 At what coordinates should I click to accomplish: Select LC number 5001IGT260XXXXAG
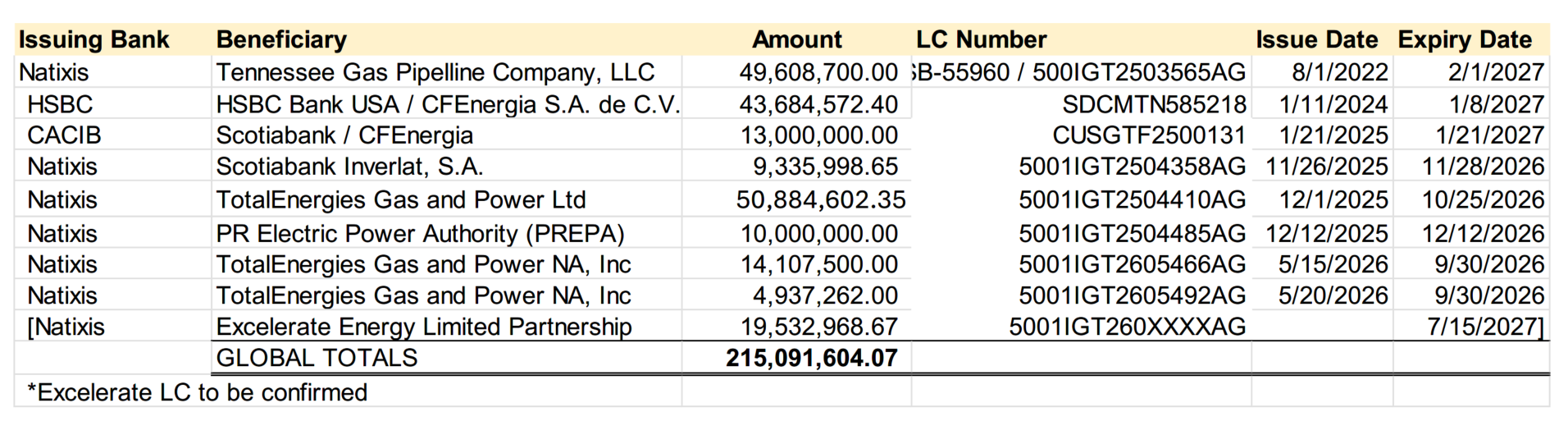(x=1128, y=327)
